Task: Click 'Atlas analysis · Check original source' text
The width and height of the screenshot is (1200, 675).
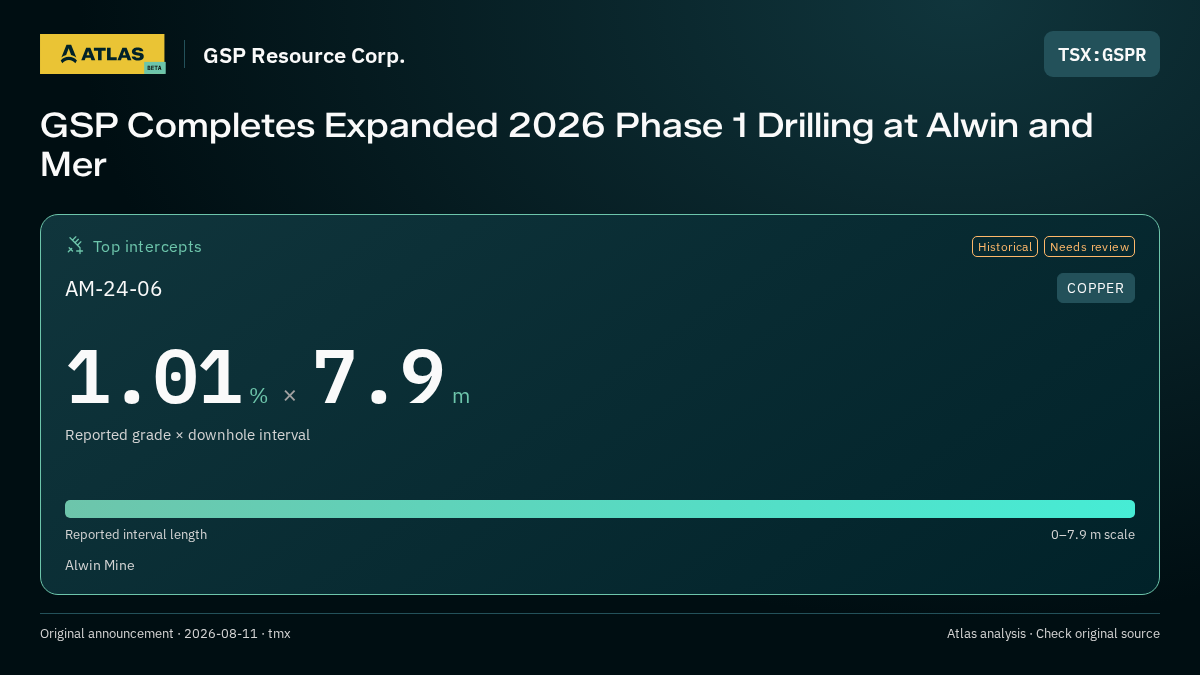Action: point(1053,634)
